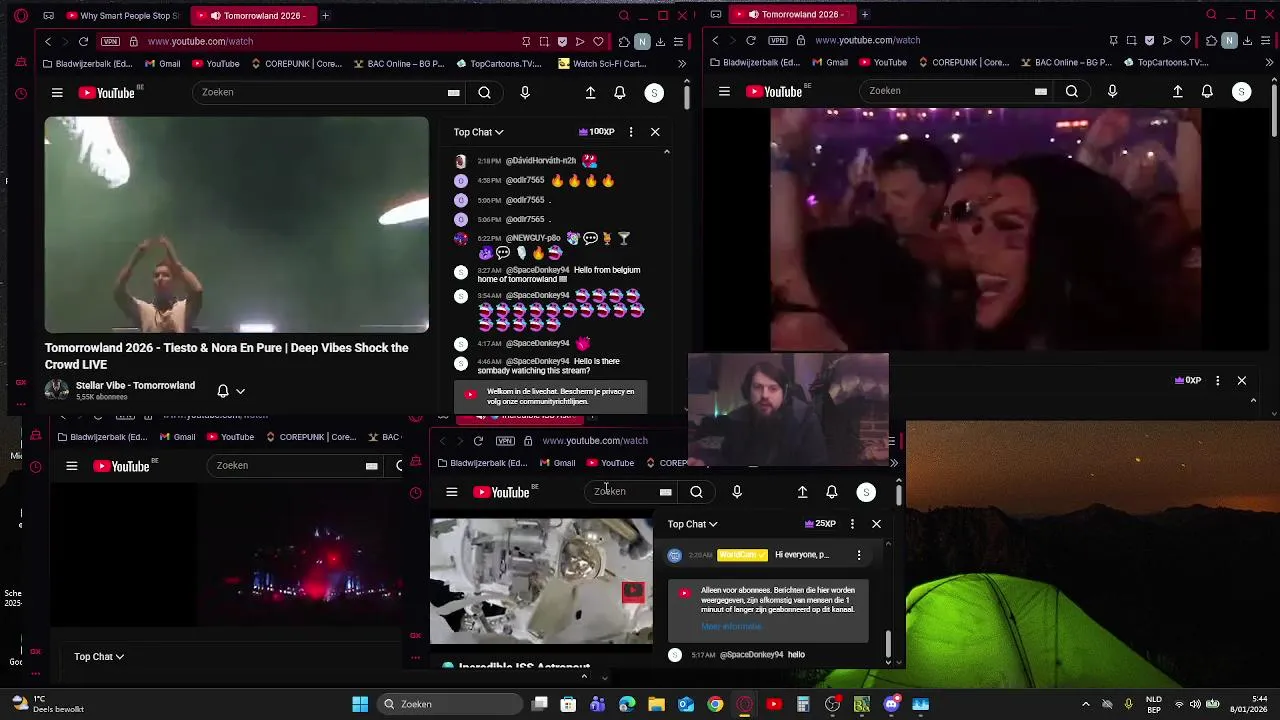
Task: Open a new tab in the top-right browser
Action: click(864, 15)
